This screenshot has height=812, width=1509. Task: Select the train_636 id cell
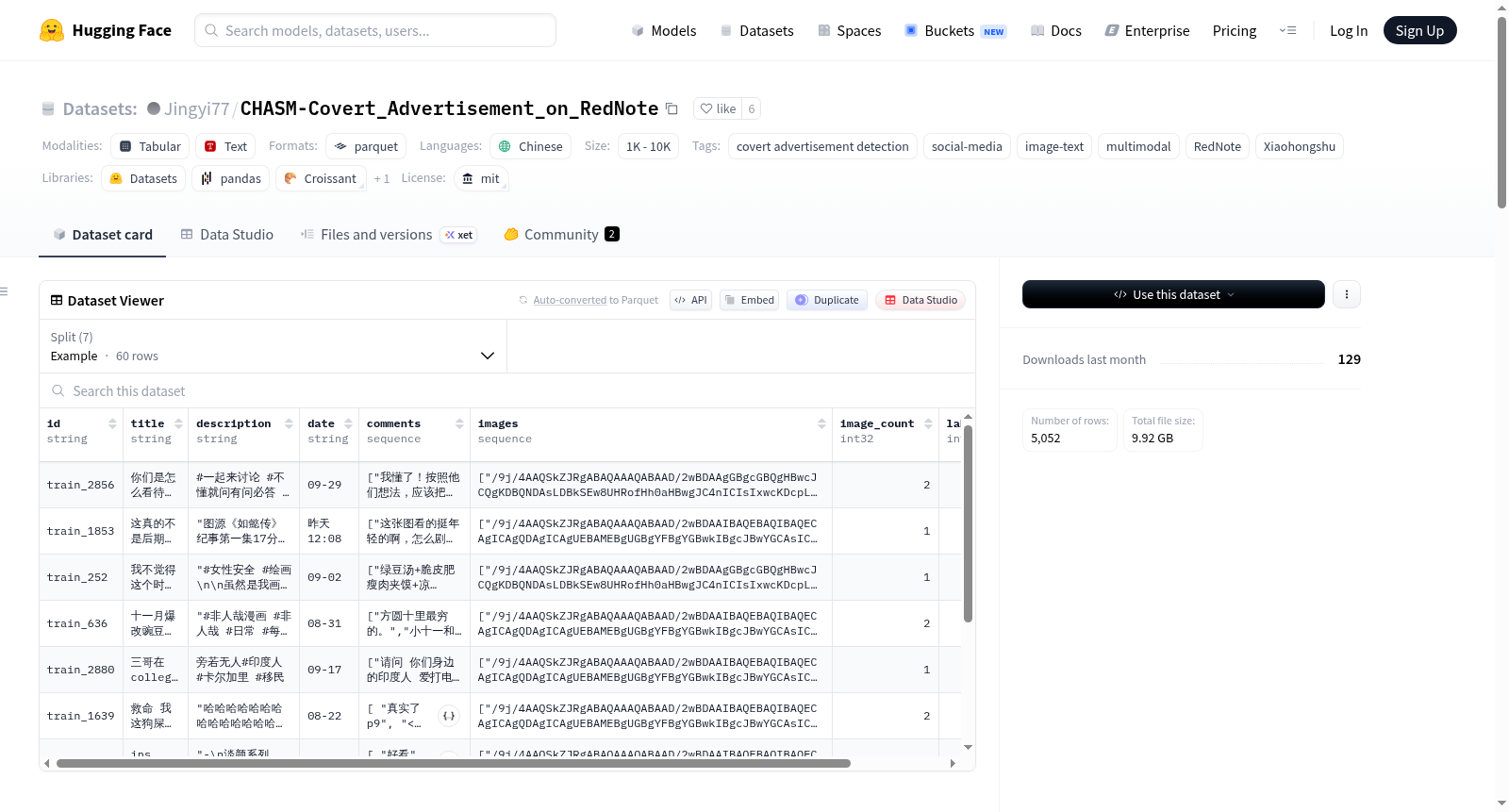coord(81,623)
